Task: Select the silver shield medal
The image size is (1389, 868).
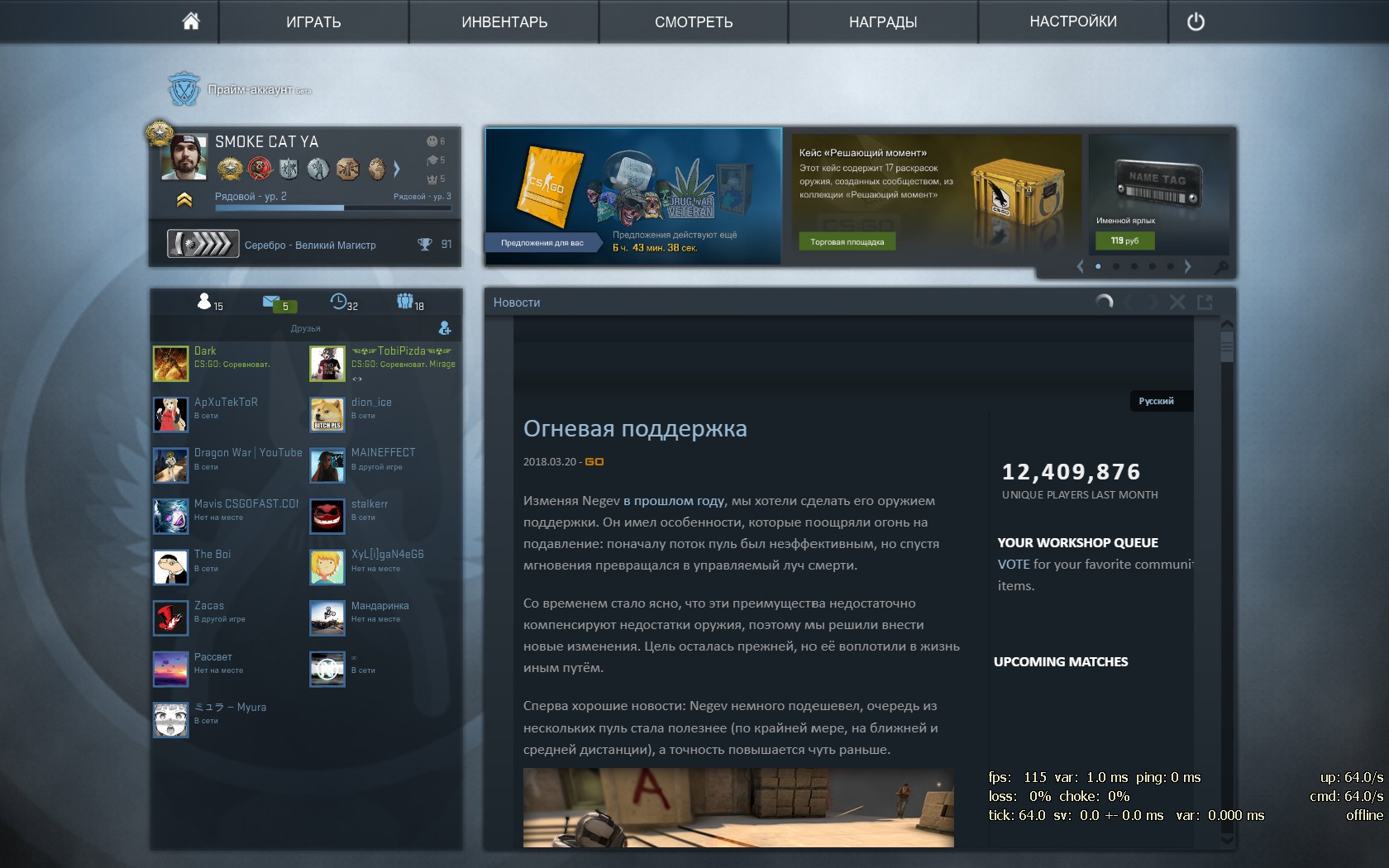Action: [289, 169]
